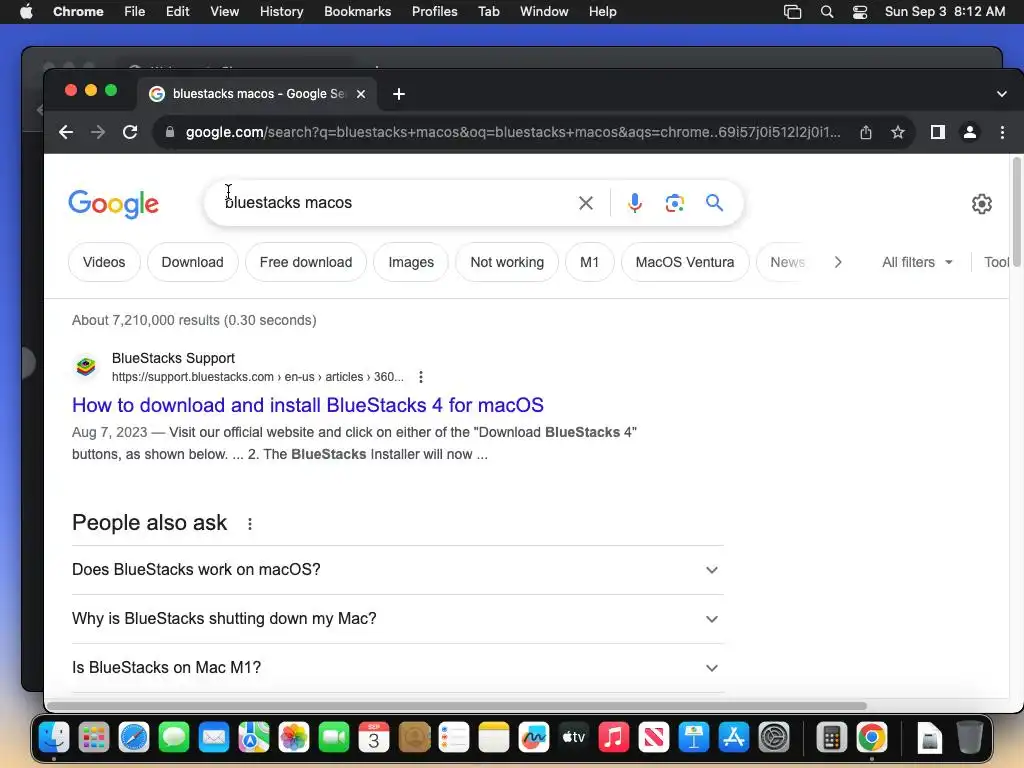
Task: Open People also ask options dots
Action: click(249, 524)
